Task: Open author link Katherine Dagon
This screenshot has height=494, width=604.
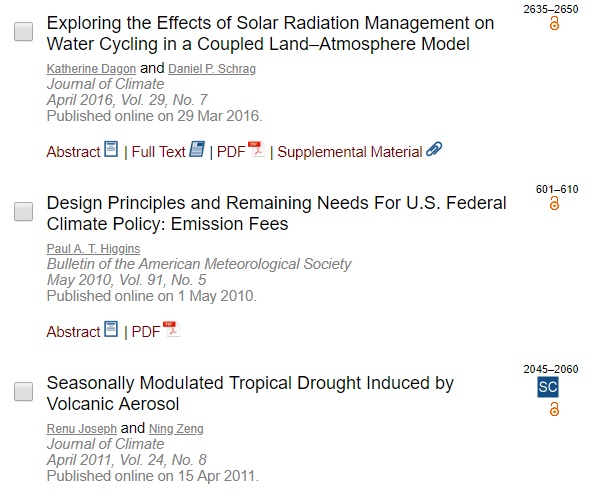Action: point(91,69)
